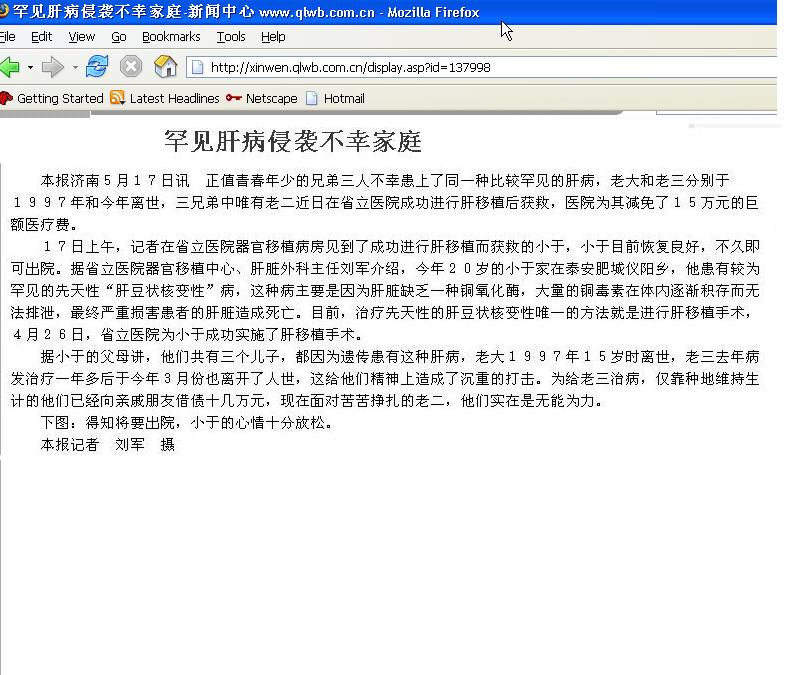Open the Tools menu
786x675 pixels.
tap(231, 37)
